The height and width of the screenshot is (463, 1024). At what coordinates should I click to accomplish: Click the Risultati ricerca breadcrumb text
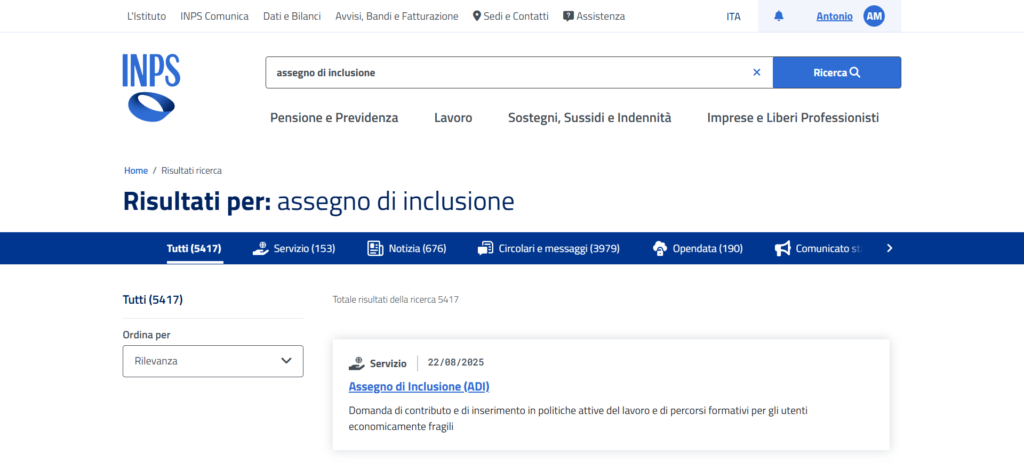click(x=191, y=170)
